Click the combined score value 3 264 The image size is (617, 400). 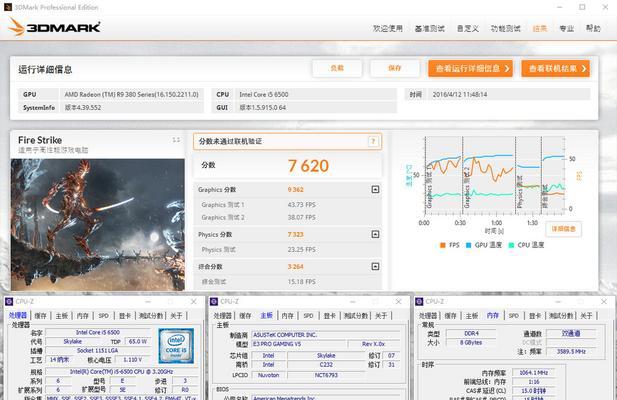pos(296,267)
